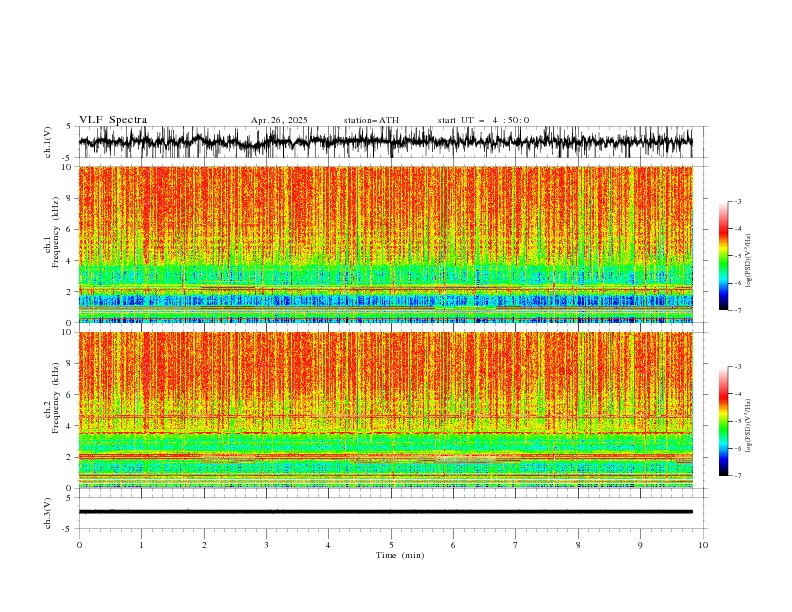Click the ch.2 spectrogram color bar
This screenshot has width=792, height=612.
[723, 421]
